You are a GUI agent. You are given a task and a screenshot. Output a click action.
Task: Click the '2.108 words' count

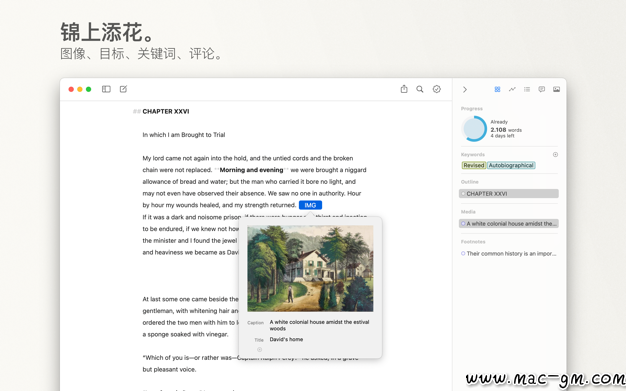point(506,130)
